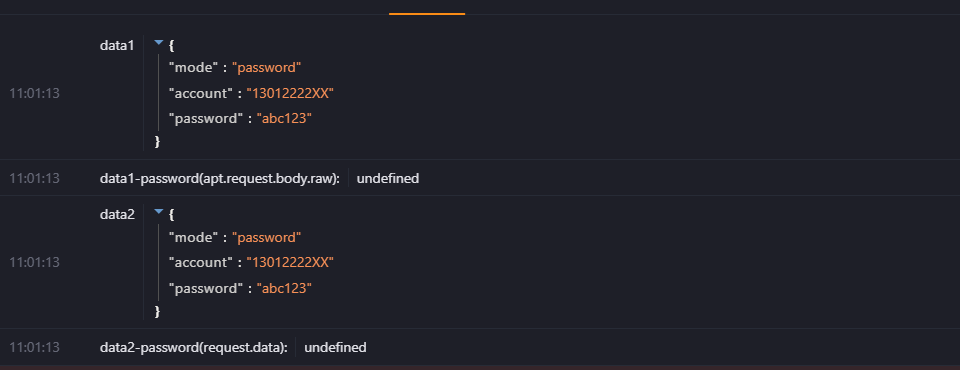
Task: Click the "mode" key in data1
Action: coord(193,67)
